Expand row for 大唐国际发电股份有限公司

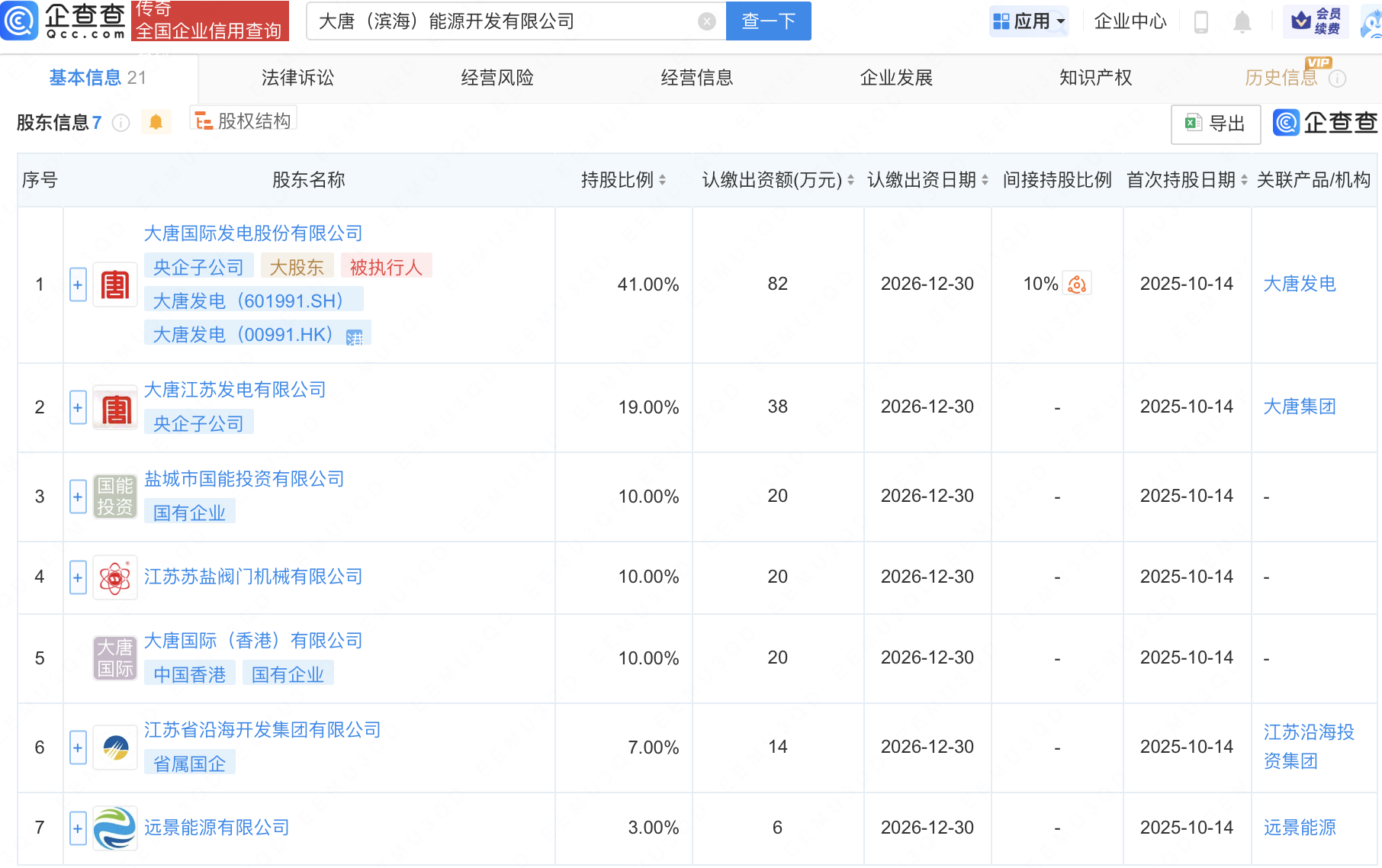tap(78, 285)
